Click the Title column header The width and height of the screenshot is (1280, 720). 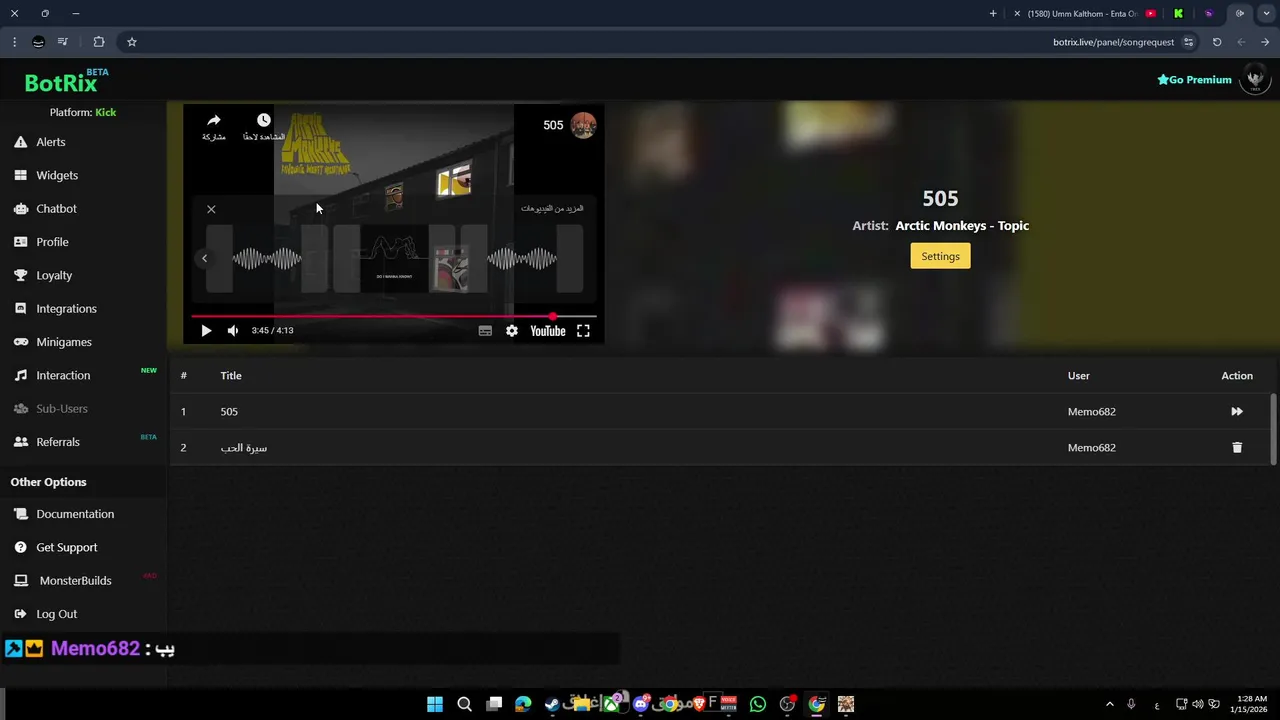[231, 376]
